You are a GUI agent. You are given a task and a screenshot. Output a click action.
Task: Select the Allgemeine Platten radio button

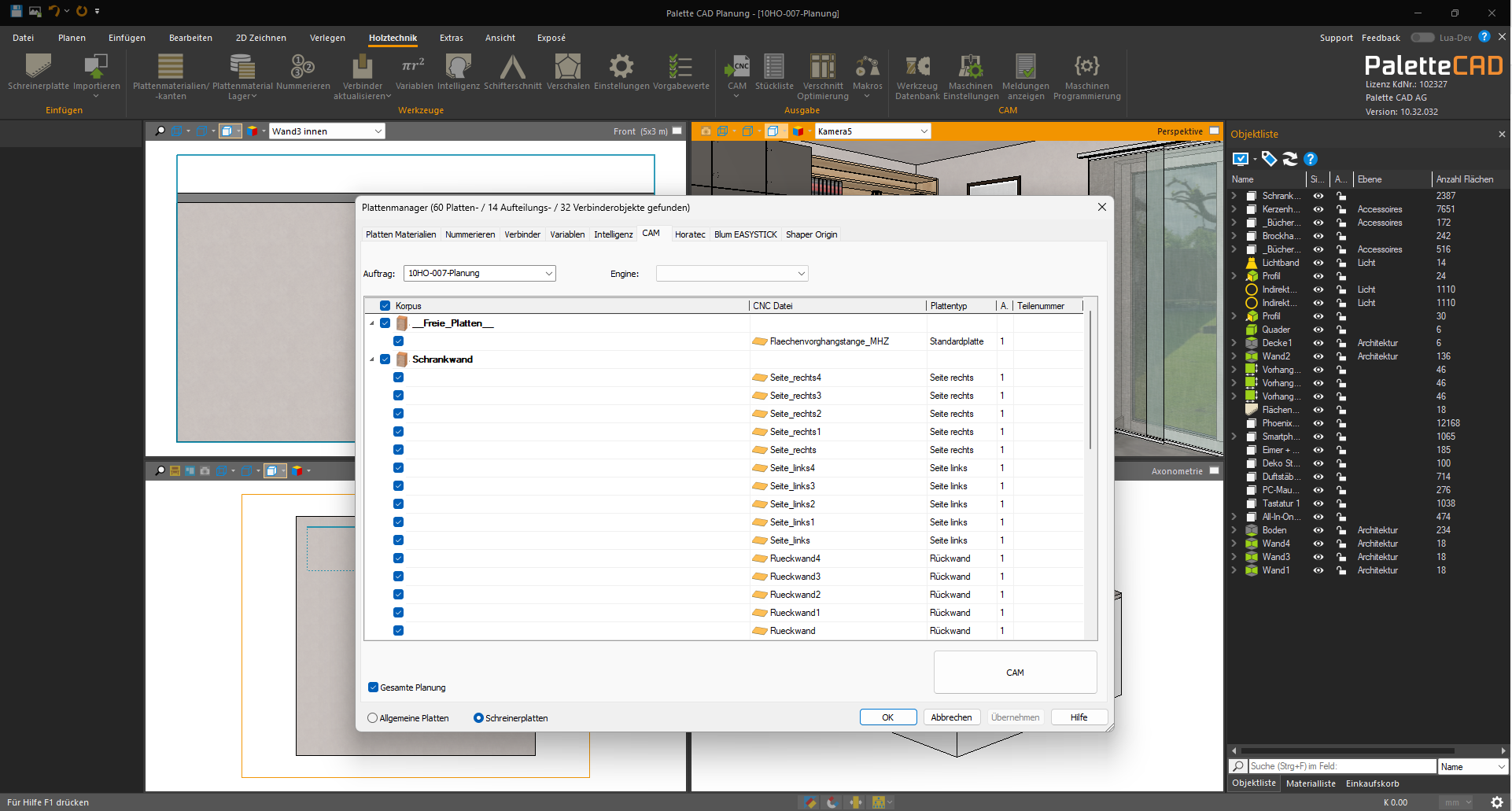tap(373, 718)
